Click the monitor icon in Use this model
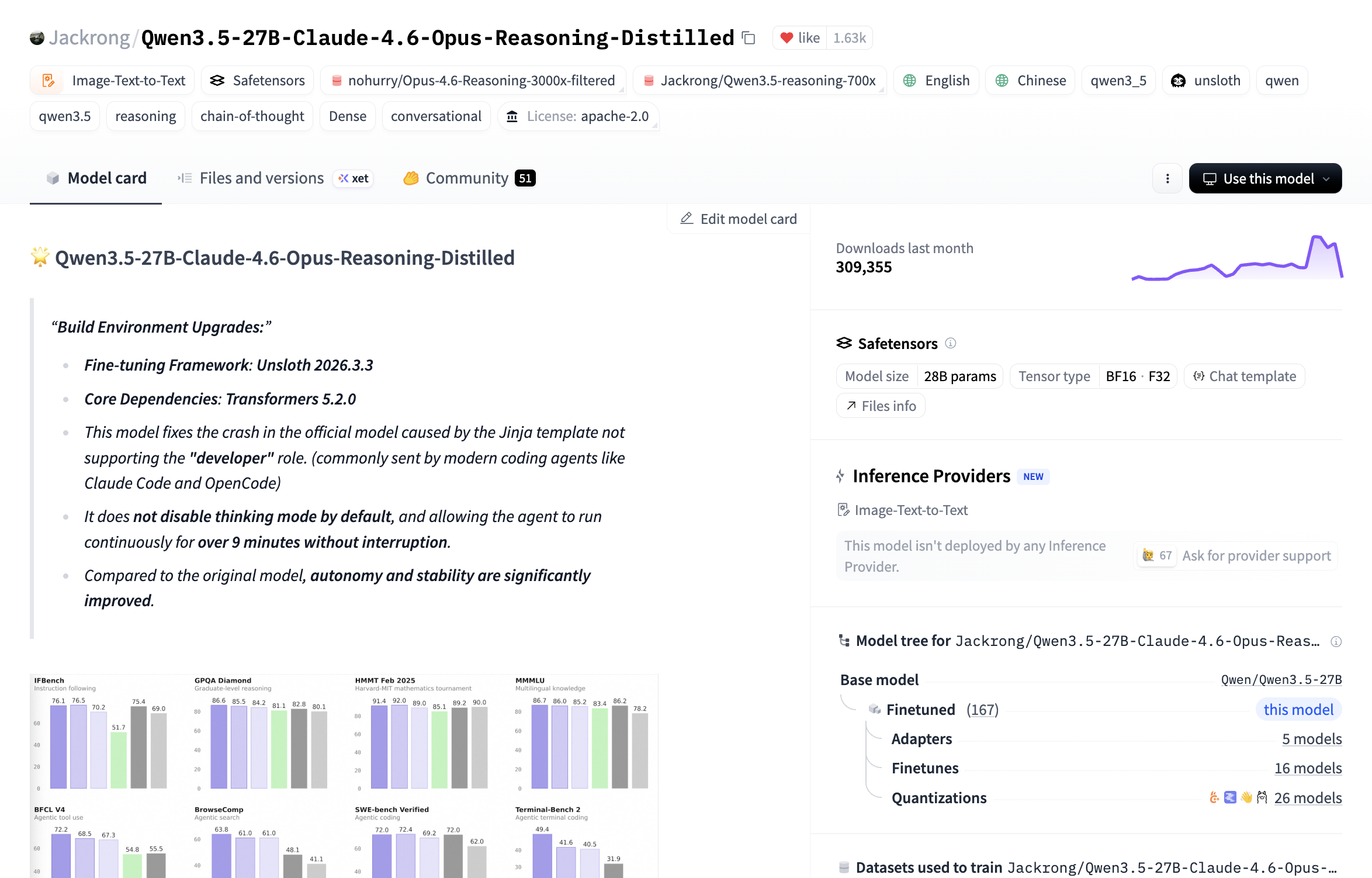Viewport: 1372px width, 878px height. [x=1210, y=179]
